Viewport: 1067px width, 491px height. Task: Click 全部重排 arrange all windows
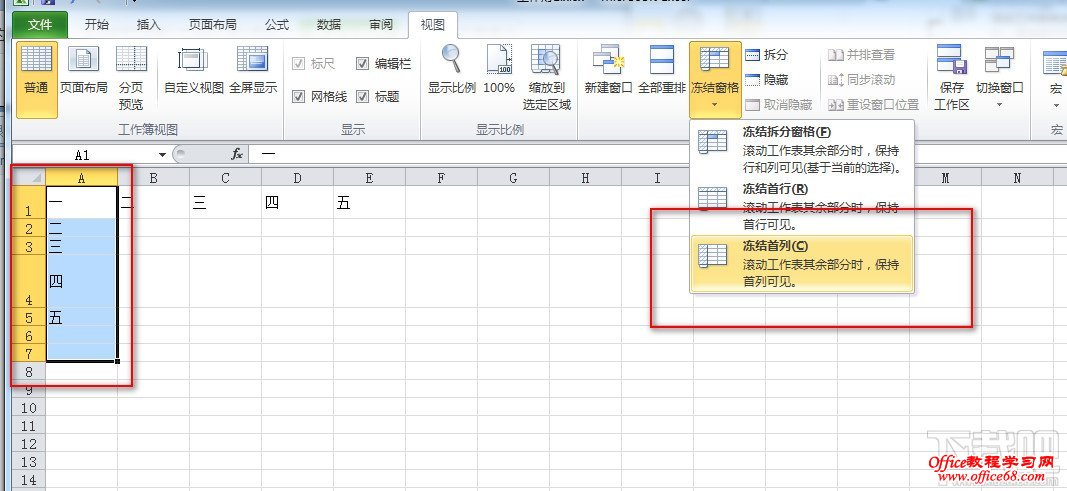[661, 71]
